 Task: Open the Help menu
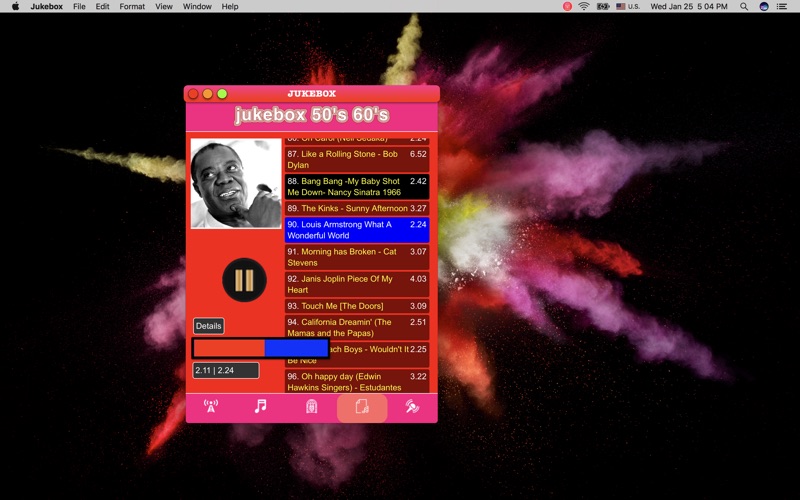pos(230,6)
